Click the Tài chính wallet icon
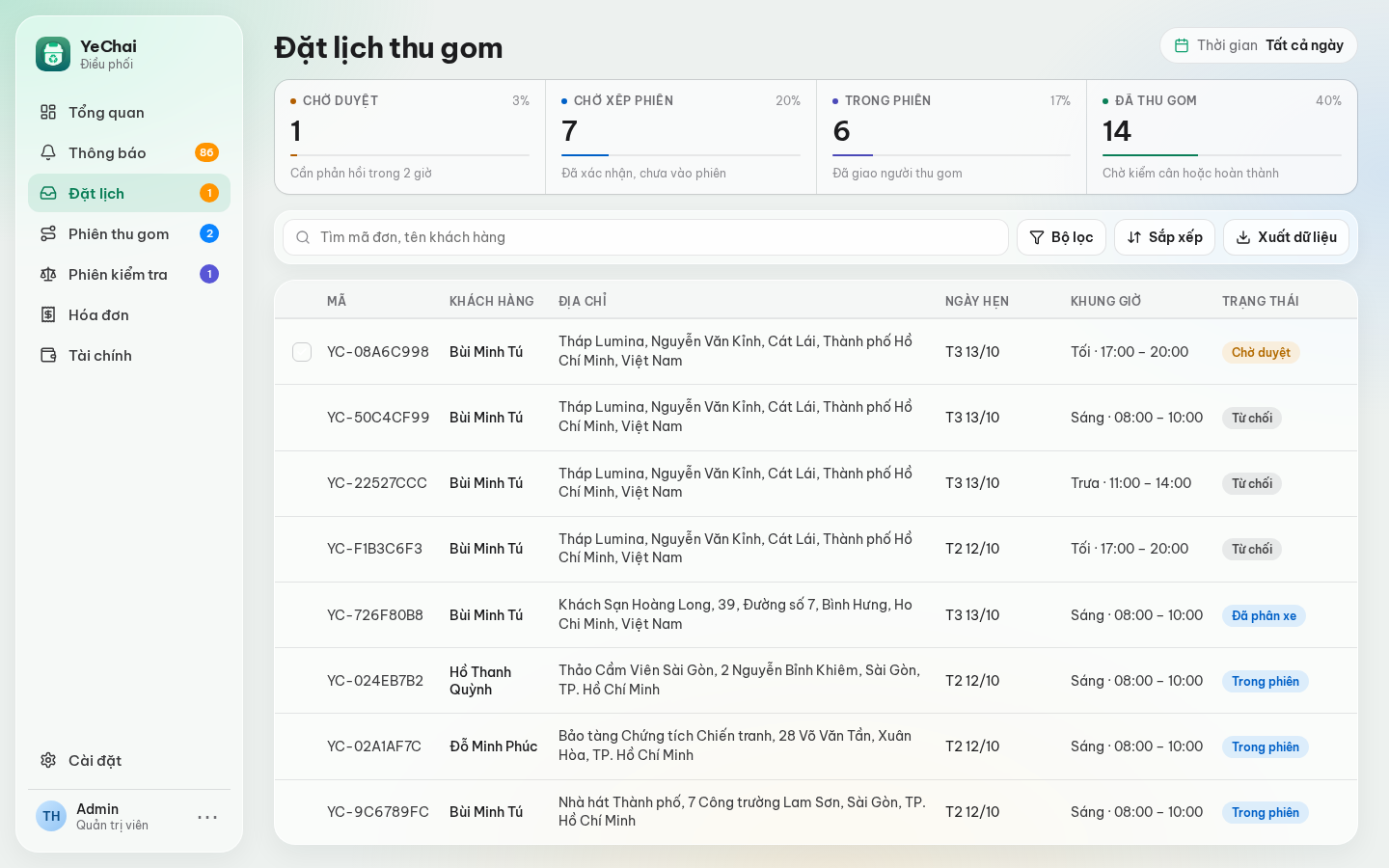The height and width of the screenshot is (868, 1389). pyautogui.click(x=48, y=355)
